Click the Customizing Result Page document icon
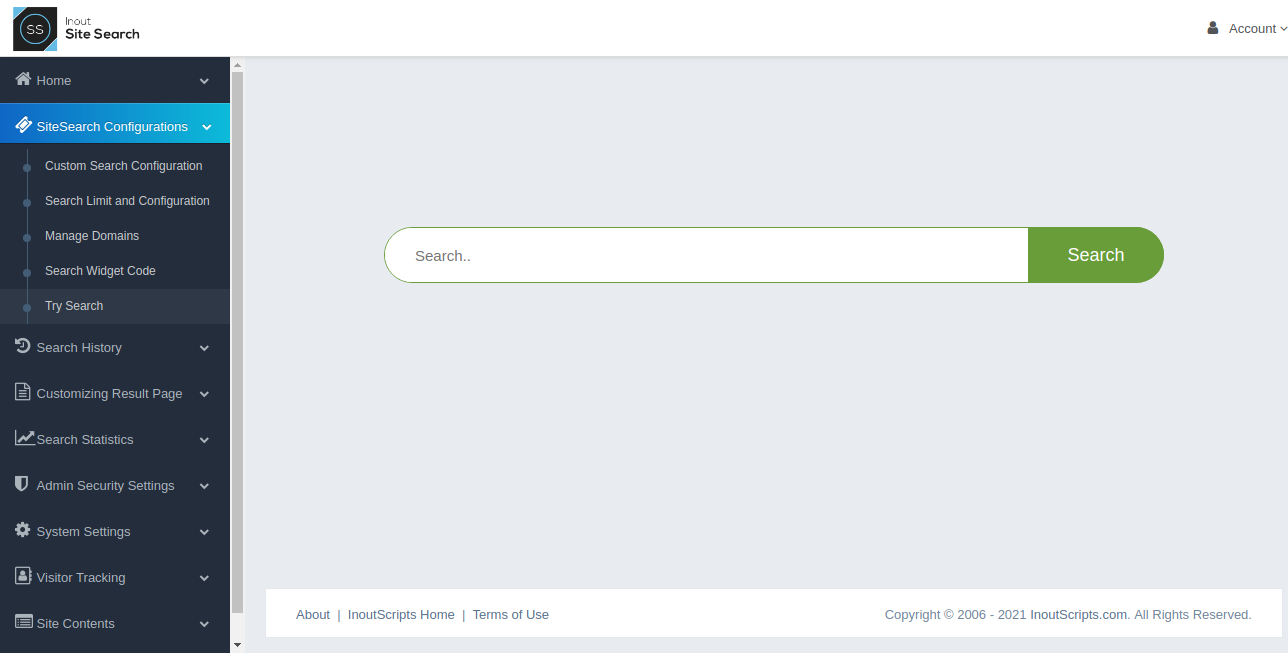This screenshot has width=1288, height=653. 23,392
